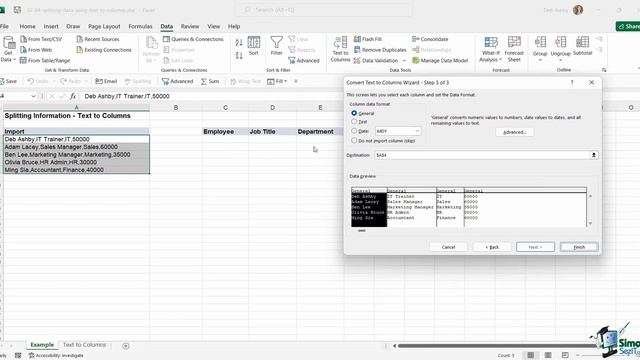Select the Job Title header cell
The width and height of the screenshot is (640, 360).
coord(272,132)
